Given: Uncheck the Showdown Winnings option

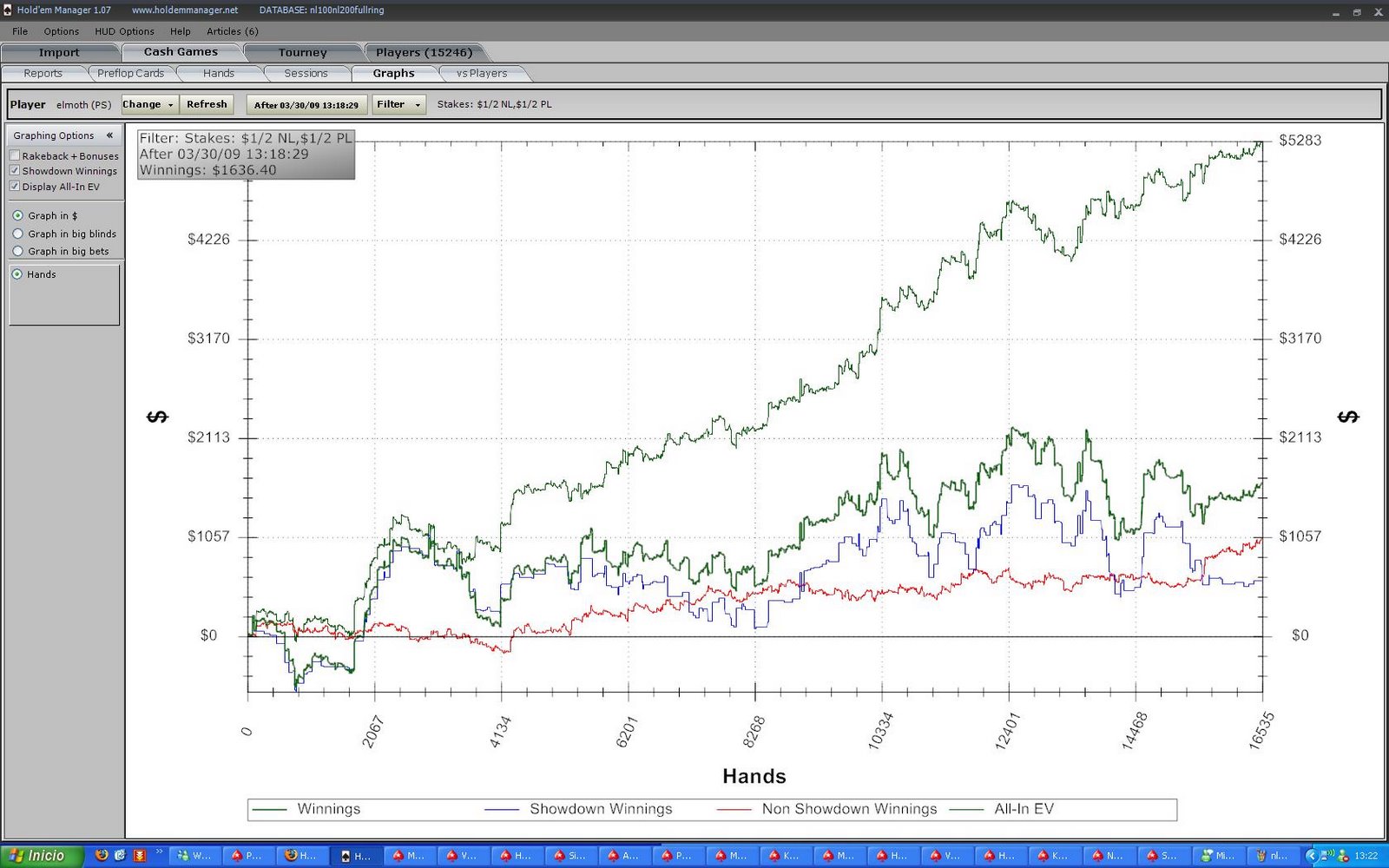Looking at the screenshot, I should [x=15, y=171].
